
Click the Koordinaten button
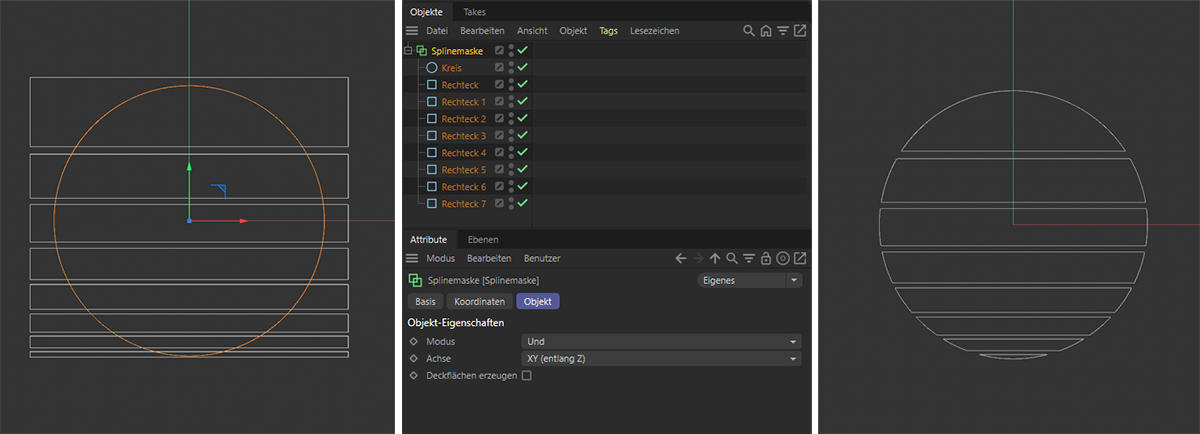[x=478, y=302]
